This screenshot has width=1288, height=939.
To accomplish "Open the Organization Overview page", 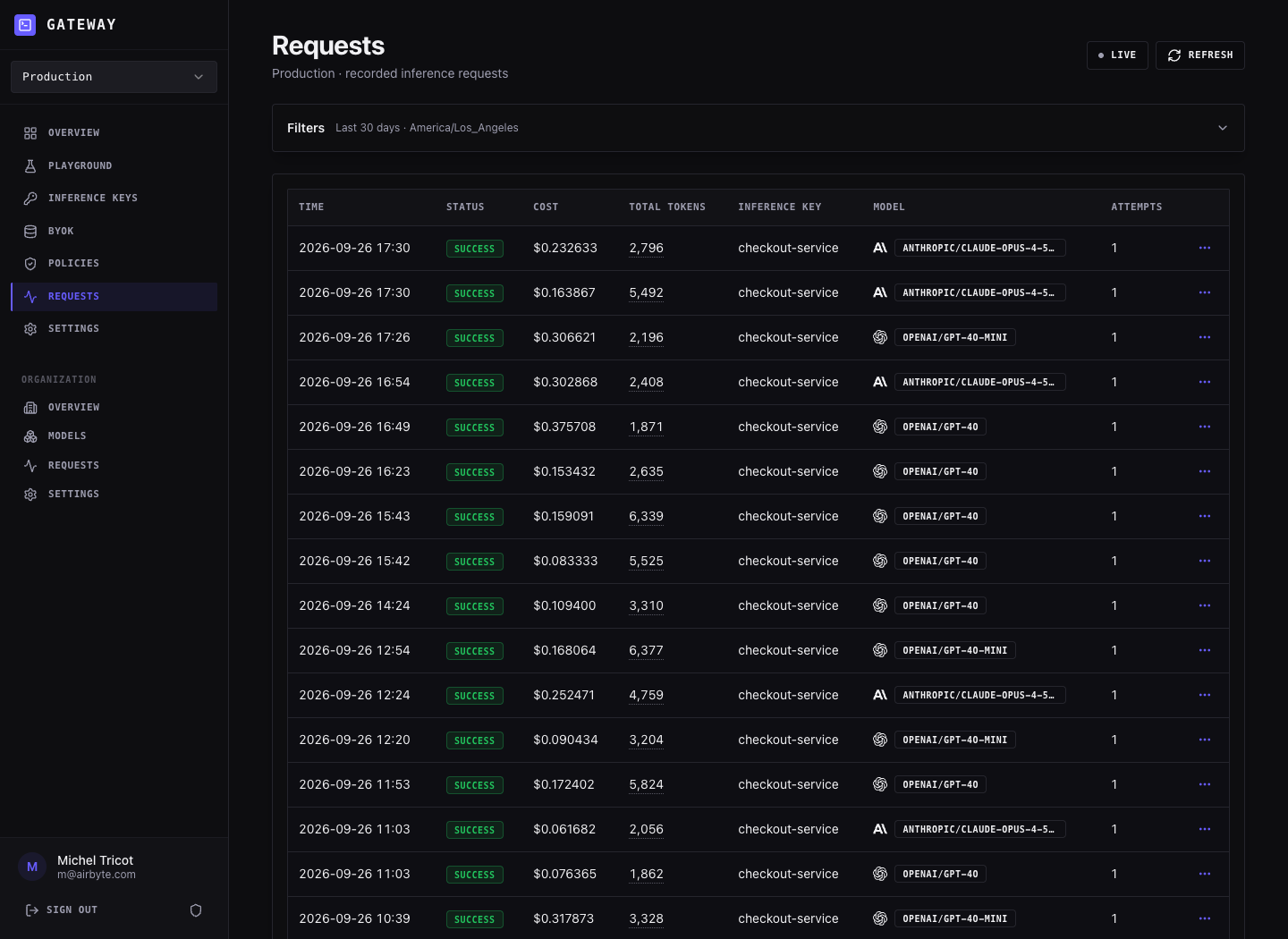I will tap(114, 408).
